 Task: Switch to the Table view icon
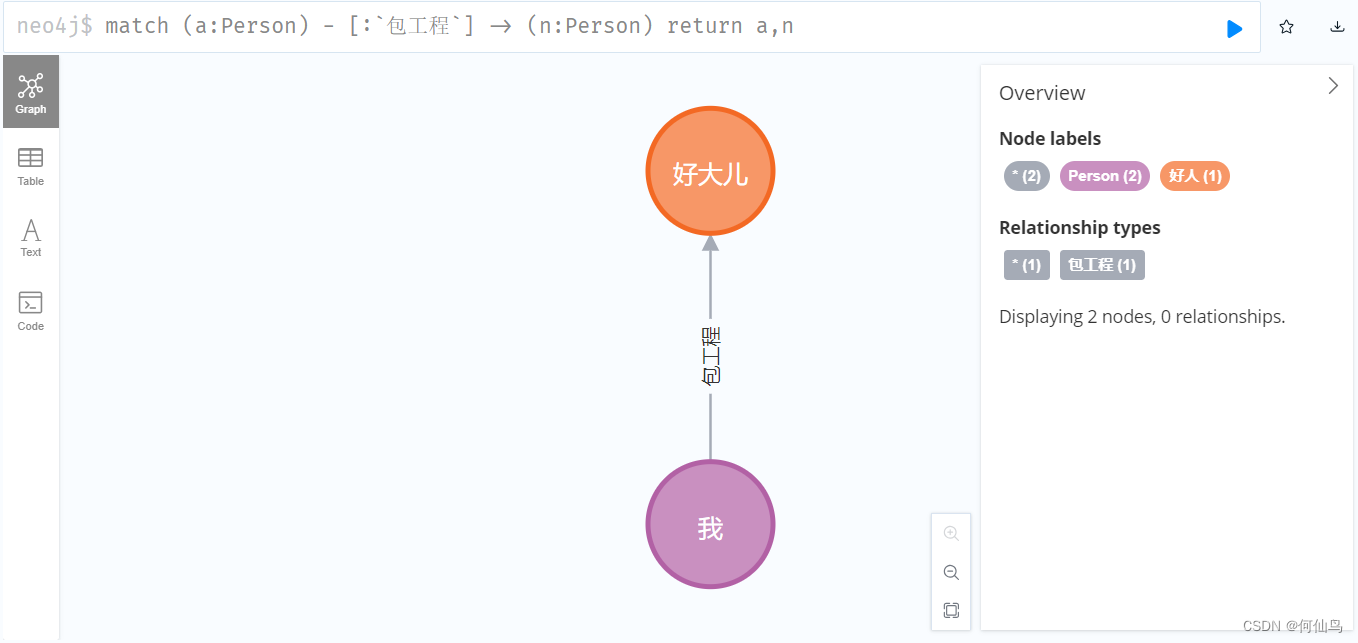tap(30, 163)
